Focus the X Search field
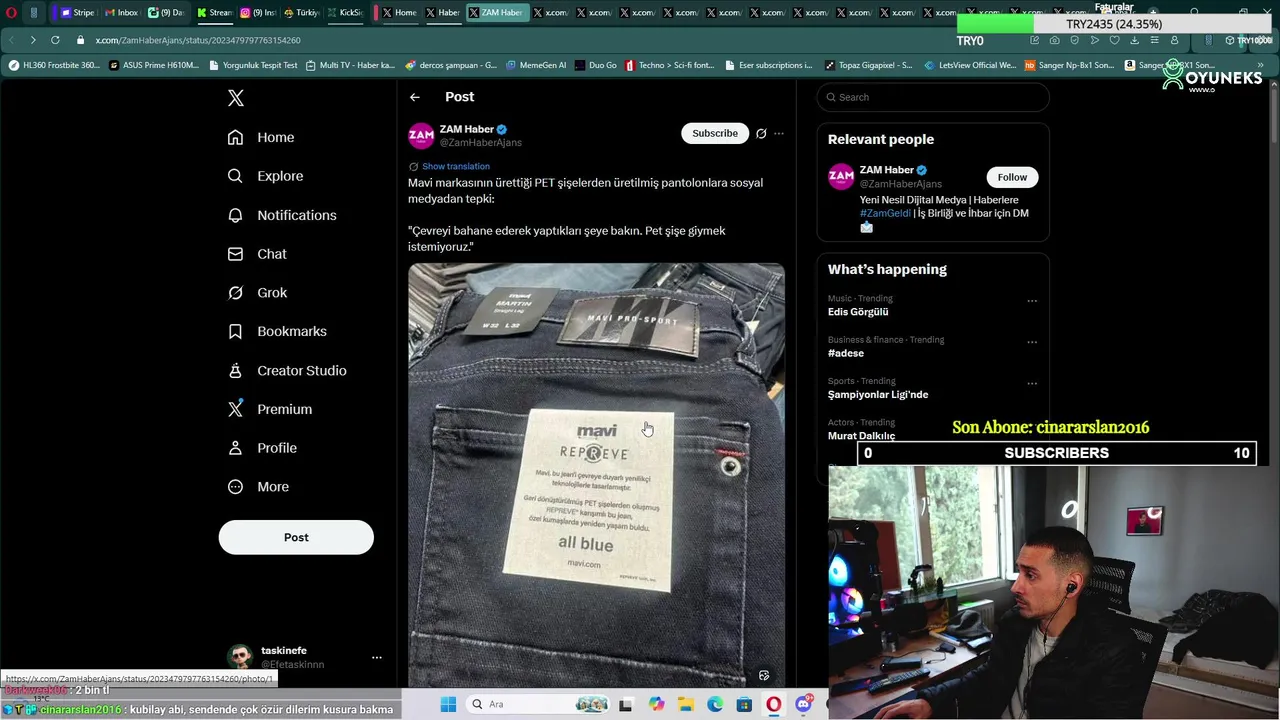1280x720 pixels. pyautogui.click(x=933, y=97)
